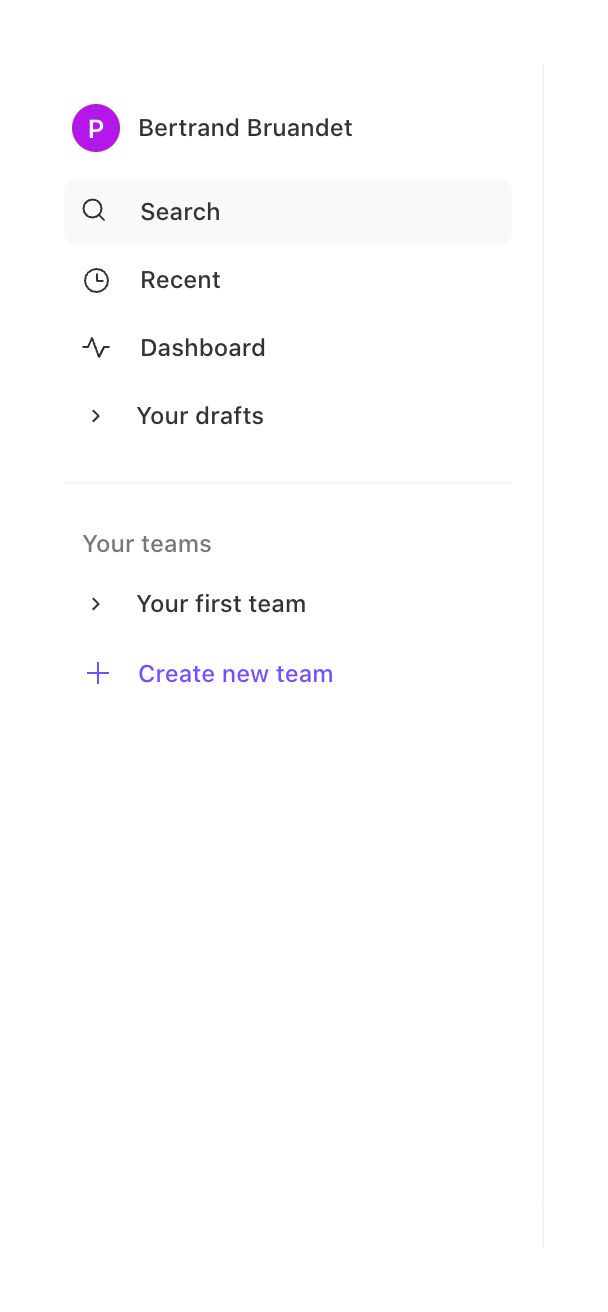The height and width of the screenshot is (1312, 608).
Task: Select the clock icon beside Recent
Action: [x=96, y=280]
